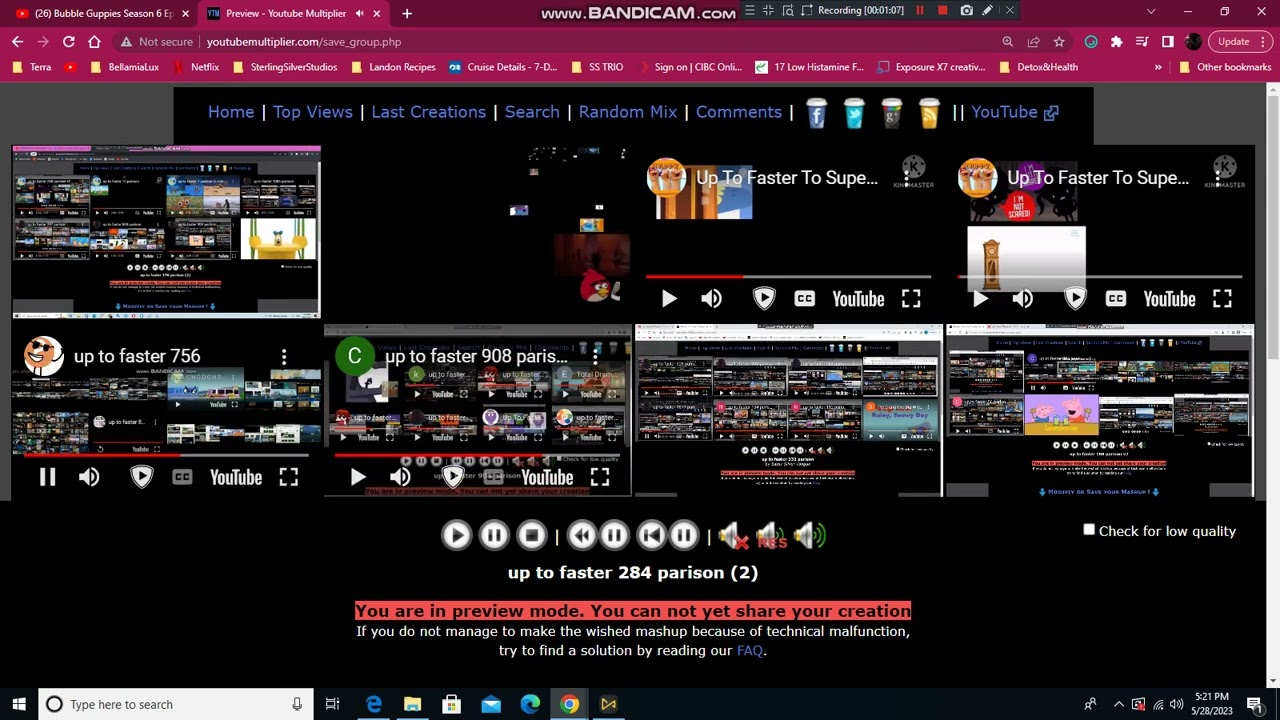Fullscreen the 'up to faster 908 paris...' video
This screenshot has height=720, width=1280.
click(x=599, y=477)
